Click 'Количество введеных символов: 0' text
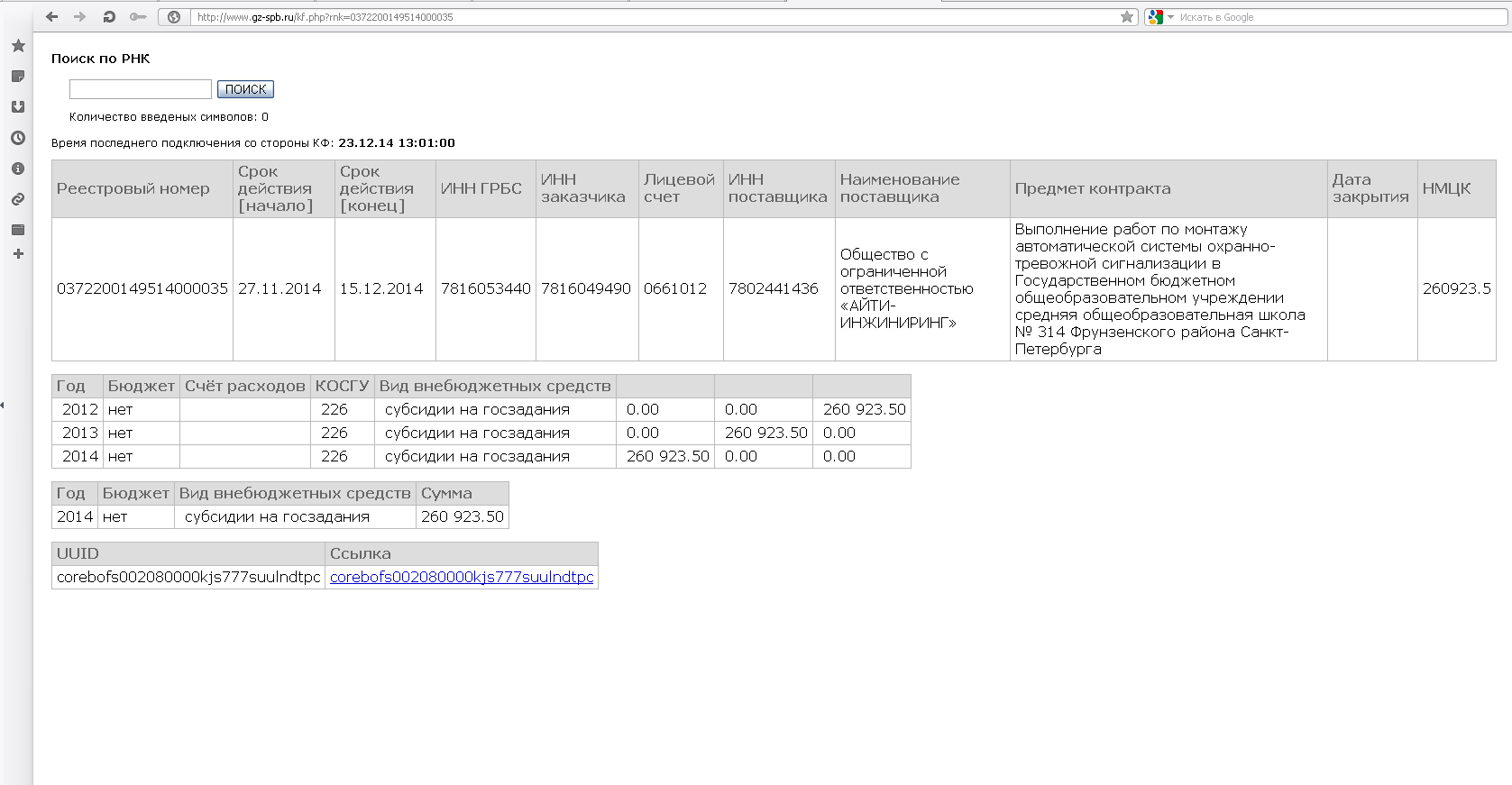 (169, 117)
